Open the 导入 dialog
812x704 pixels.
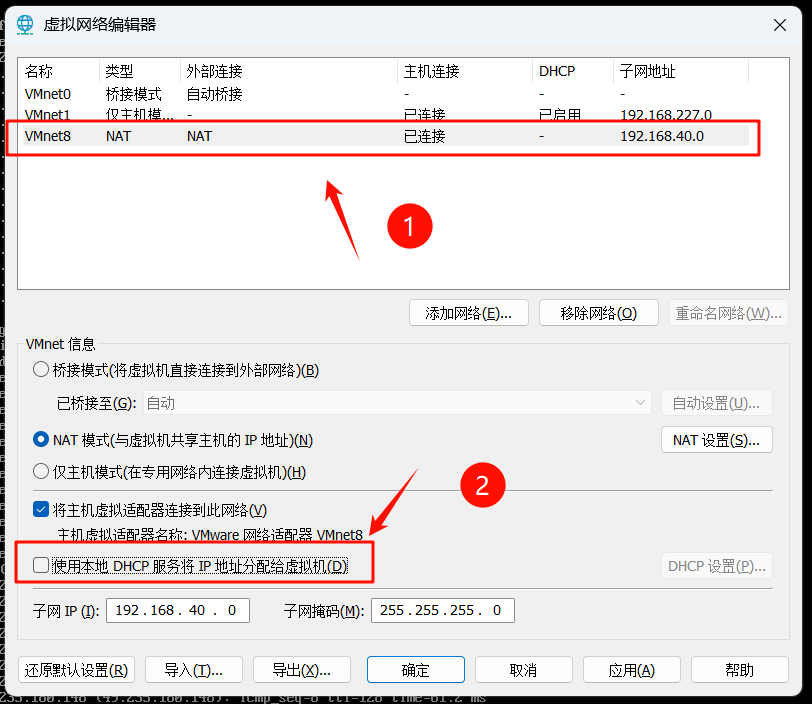pos(194,669)
